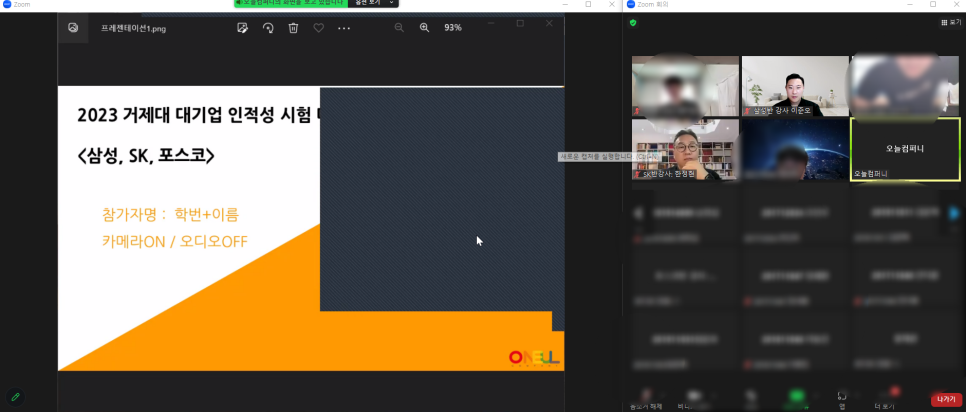Screen dimensions: 966x412
Task: Click the file name 프레젠테이션1.png
Action: click(134, 28)
